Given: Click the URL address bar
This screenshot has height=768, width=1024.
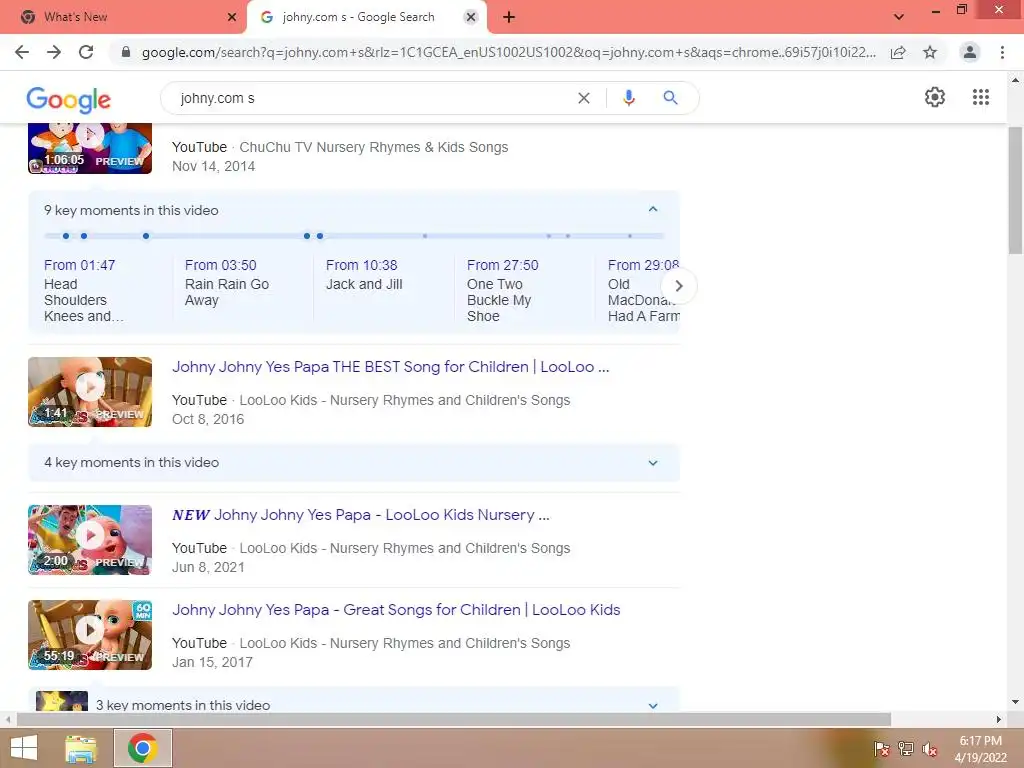Looking at the screenshot, I should tap(509, 52).
